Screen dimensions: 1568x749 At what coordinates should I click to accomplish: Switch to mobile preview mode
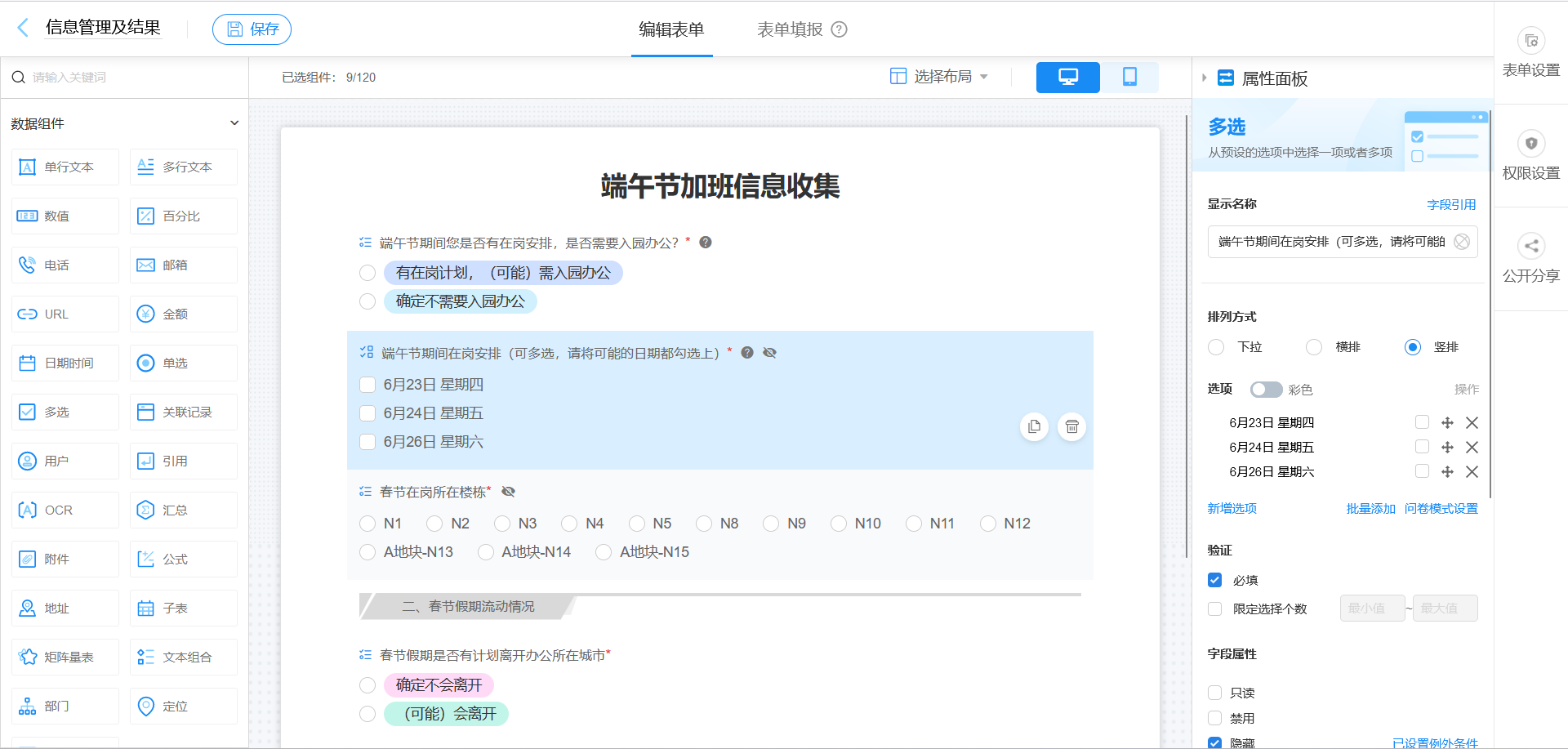1129,77
